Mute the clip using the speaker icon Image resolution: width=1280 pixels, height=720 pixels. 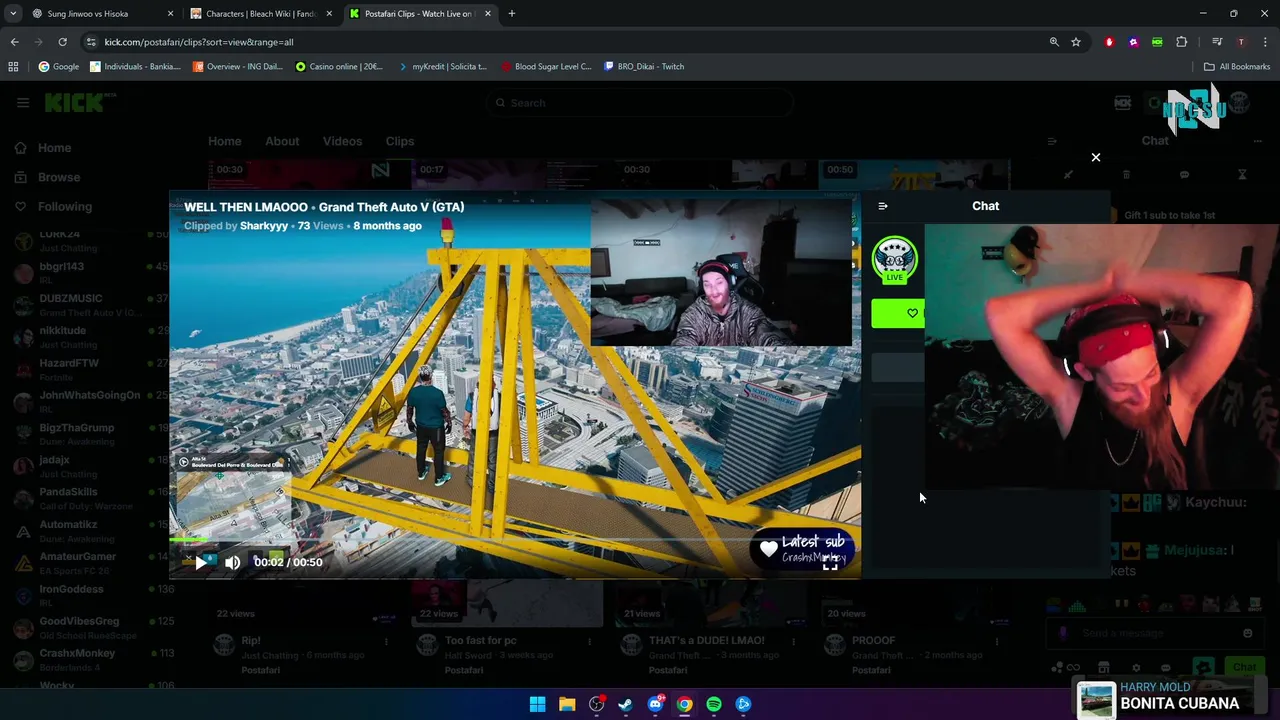pyautogui.click(x=233, y=563)
